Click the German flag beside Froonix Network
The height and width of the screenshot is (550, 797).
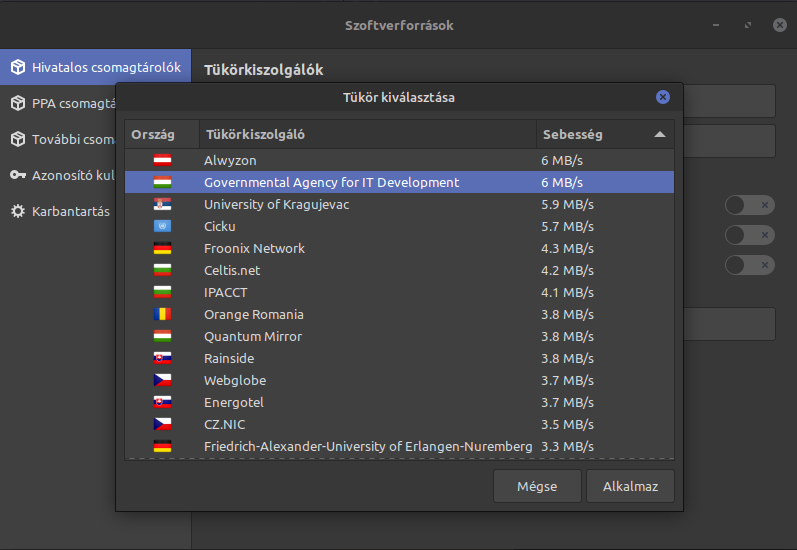coord(162,248)
